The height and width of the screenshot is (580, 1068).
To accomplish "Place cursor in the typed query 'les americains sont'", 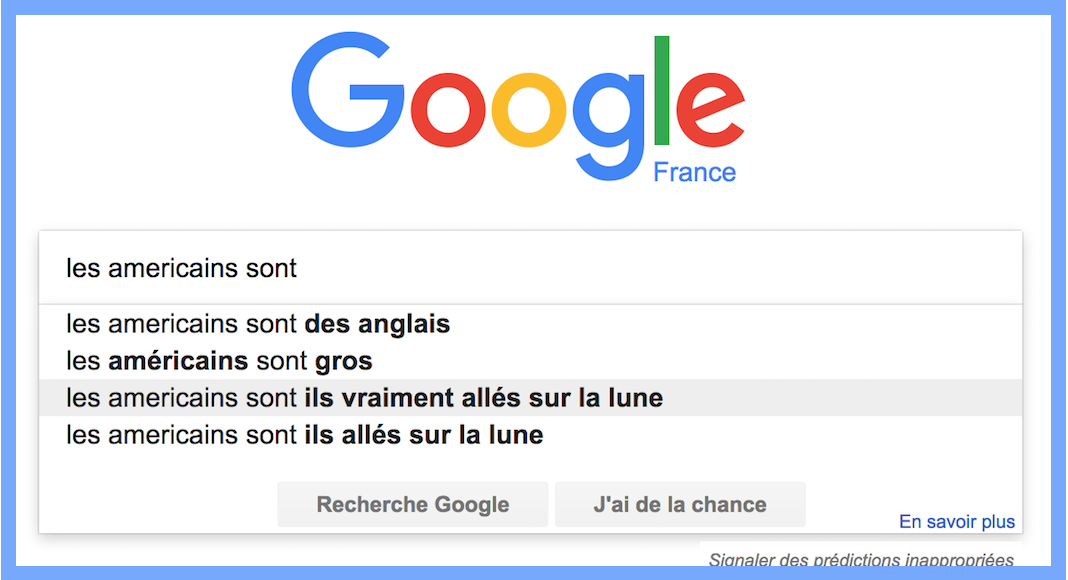I will pos(181,268).
